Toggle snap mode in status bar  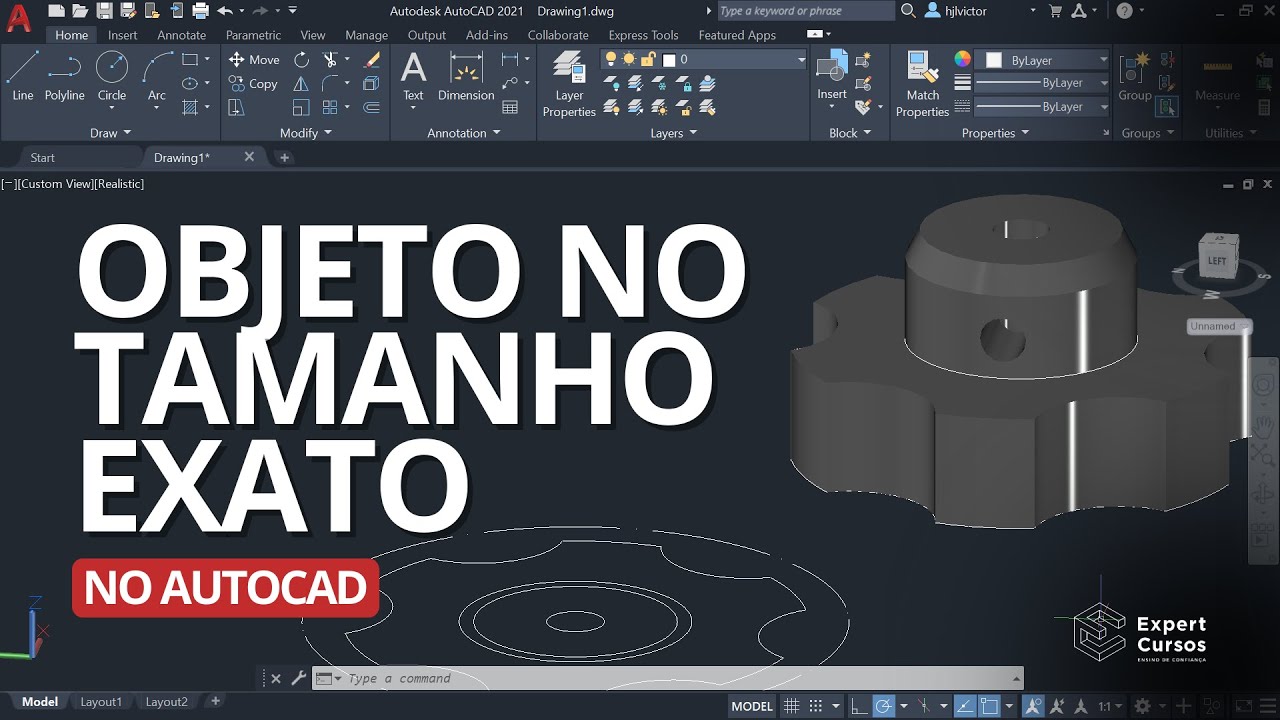[815, 706]
